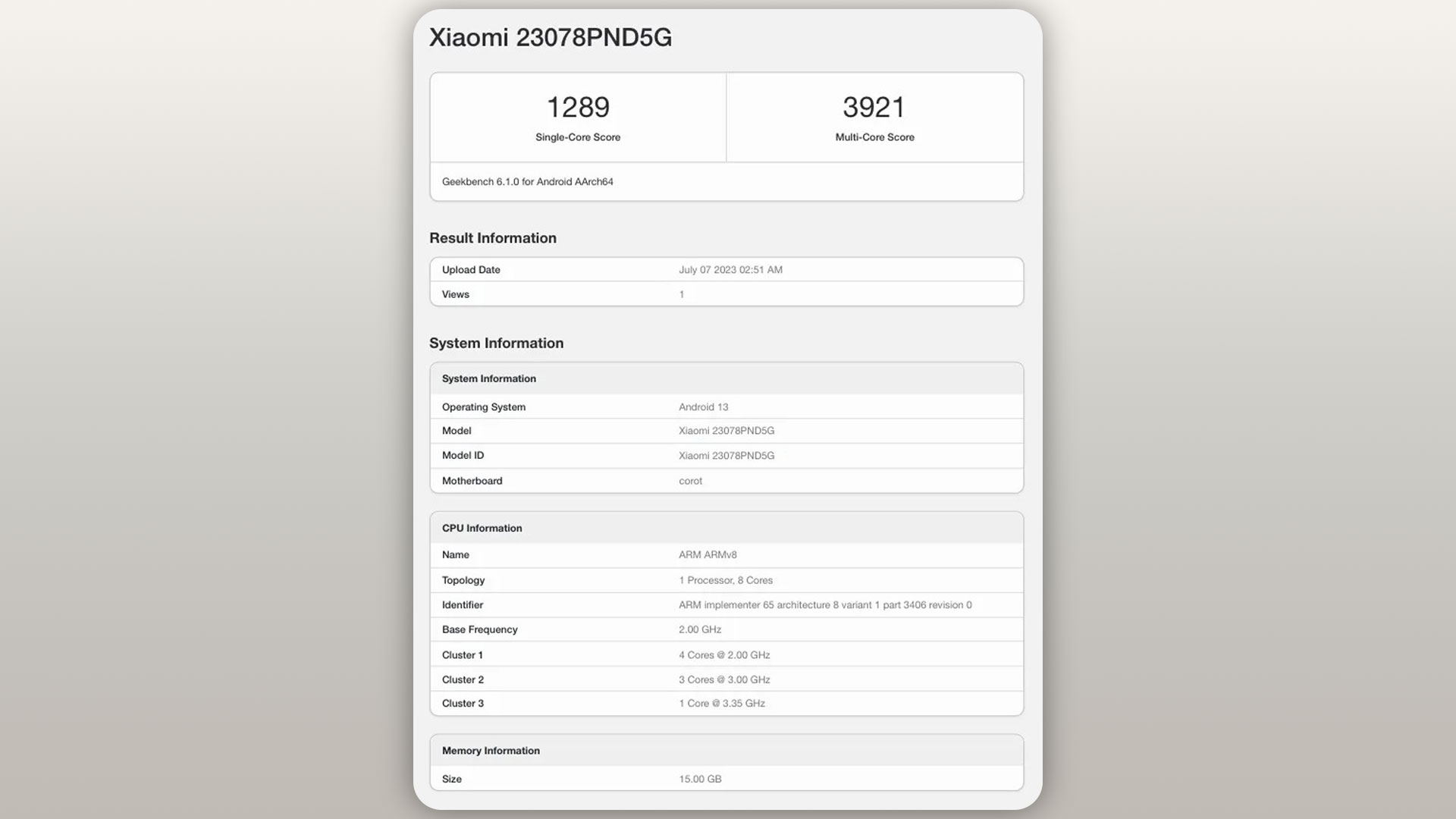Screen dimensions: 1456x819
Task: Click the Base Frequency row label
Action: pos(480,630)
